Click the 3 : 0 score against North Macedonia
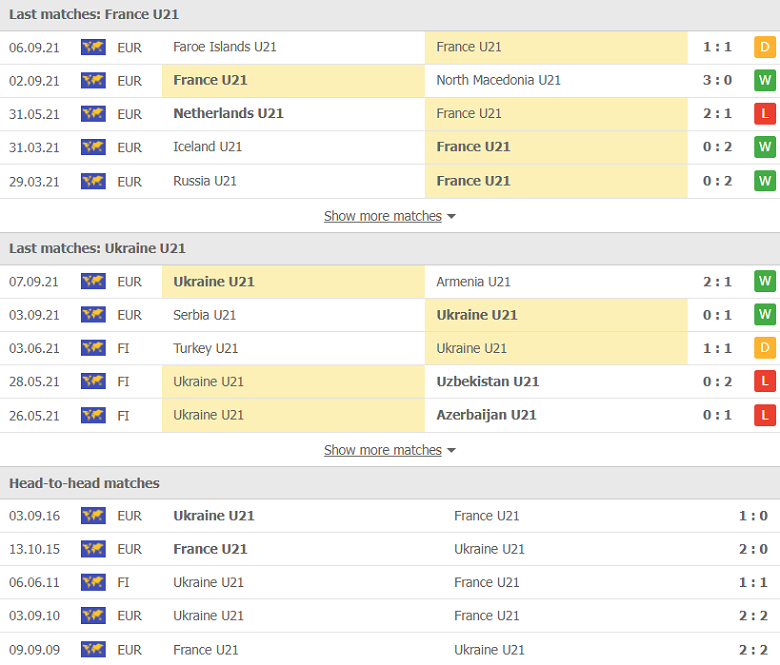The width and height of the screenshot is (780, 665). 717,80
